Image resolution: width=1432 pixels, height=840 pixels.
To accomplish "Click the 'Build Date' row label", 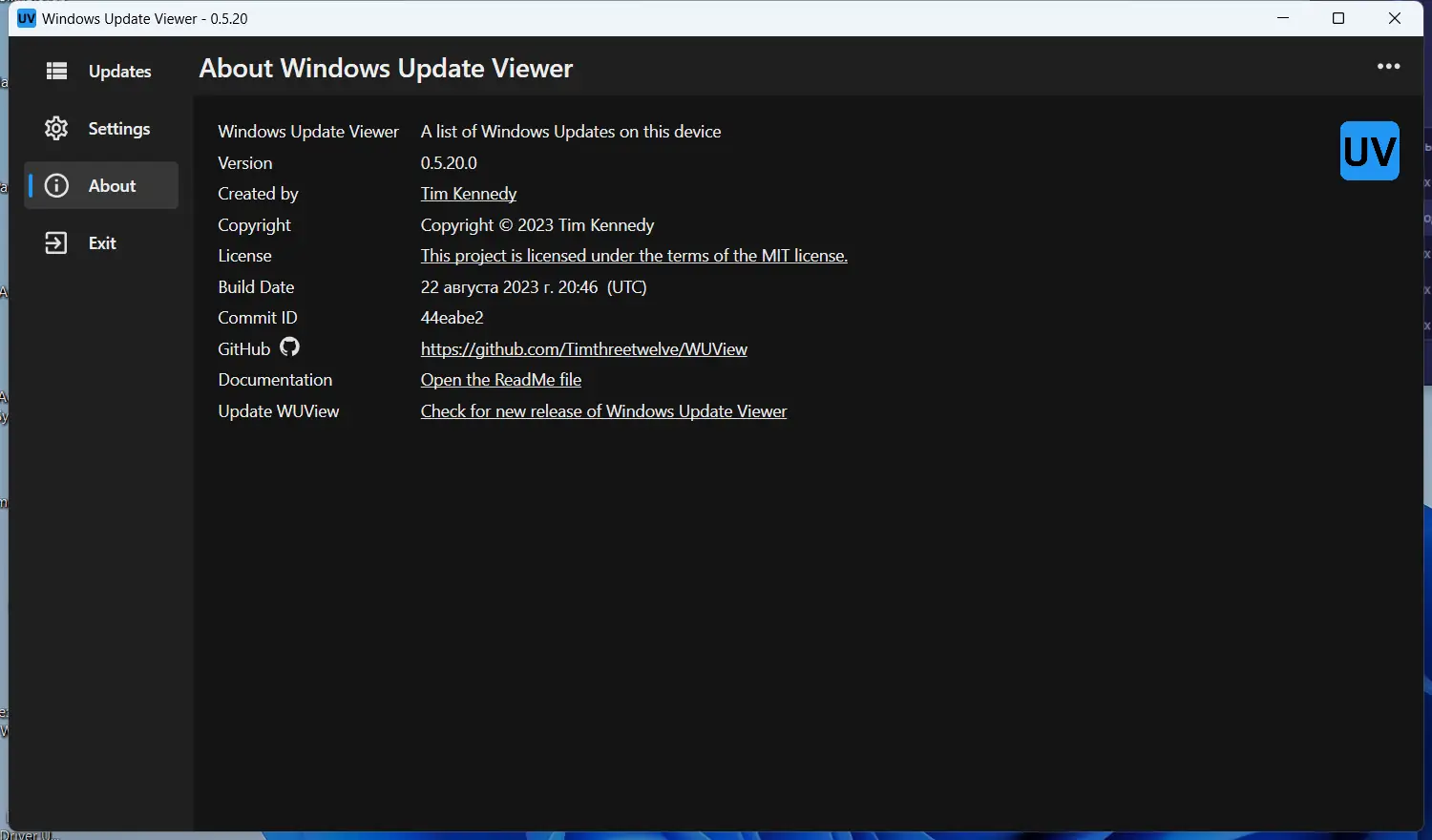I will coord(256,287).
